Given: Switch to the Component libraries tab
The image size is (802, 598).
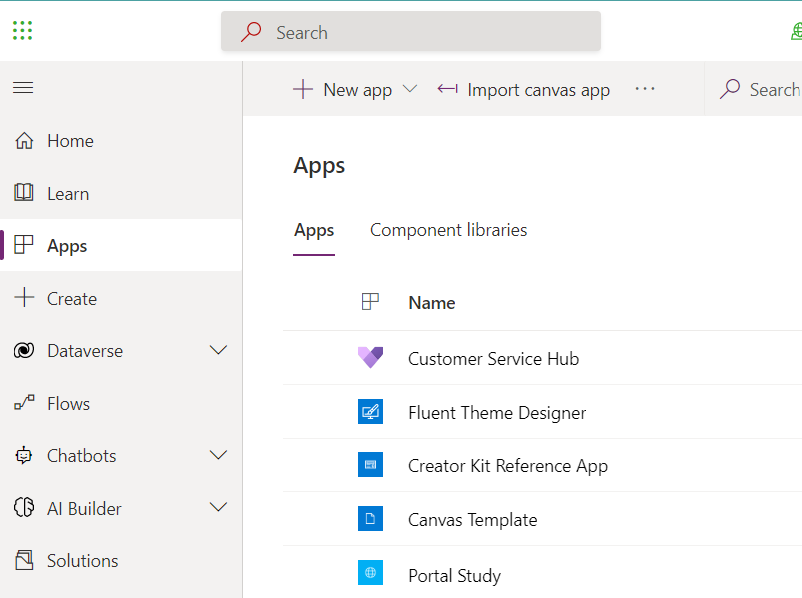Looking at the screenshot, I should coord(448,230).
